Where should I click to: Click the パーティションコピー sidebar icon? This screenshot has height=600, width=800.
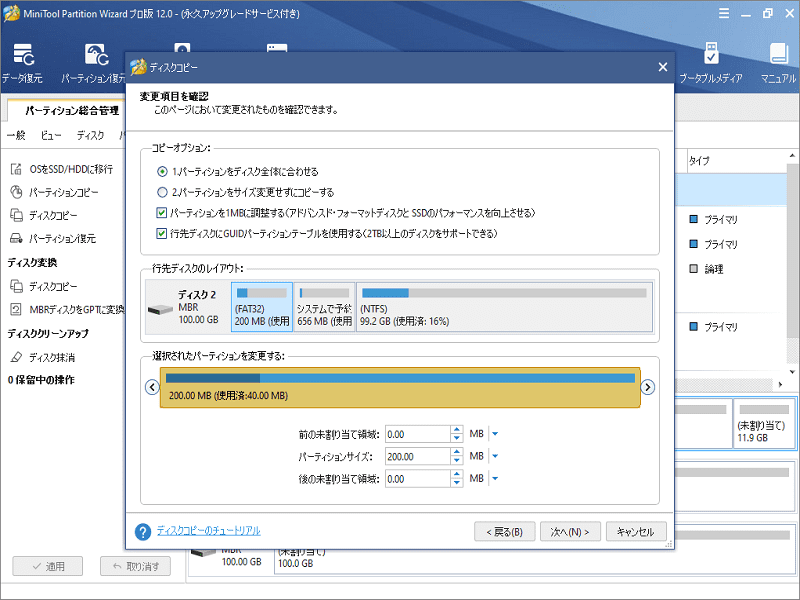(x=16, y=192)
